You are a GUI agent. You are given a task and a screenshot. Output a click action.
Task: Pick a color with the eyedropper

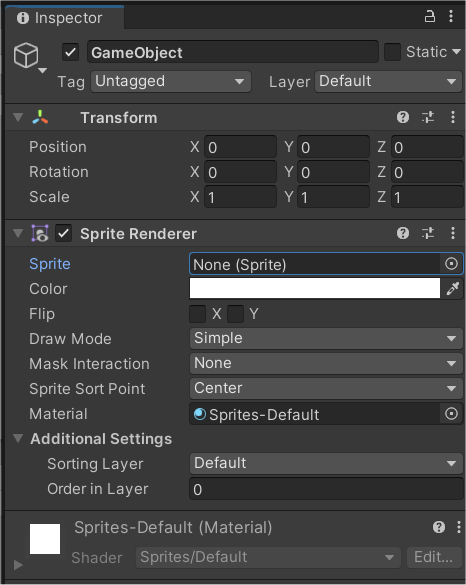point(453,289)
